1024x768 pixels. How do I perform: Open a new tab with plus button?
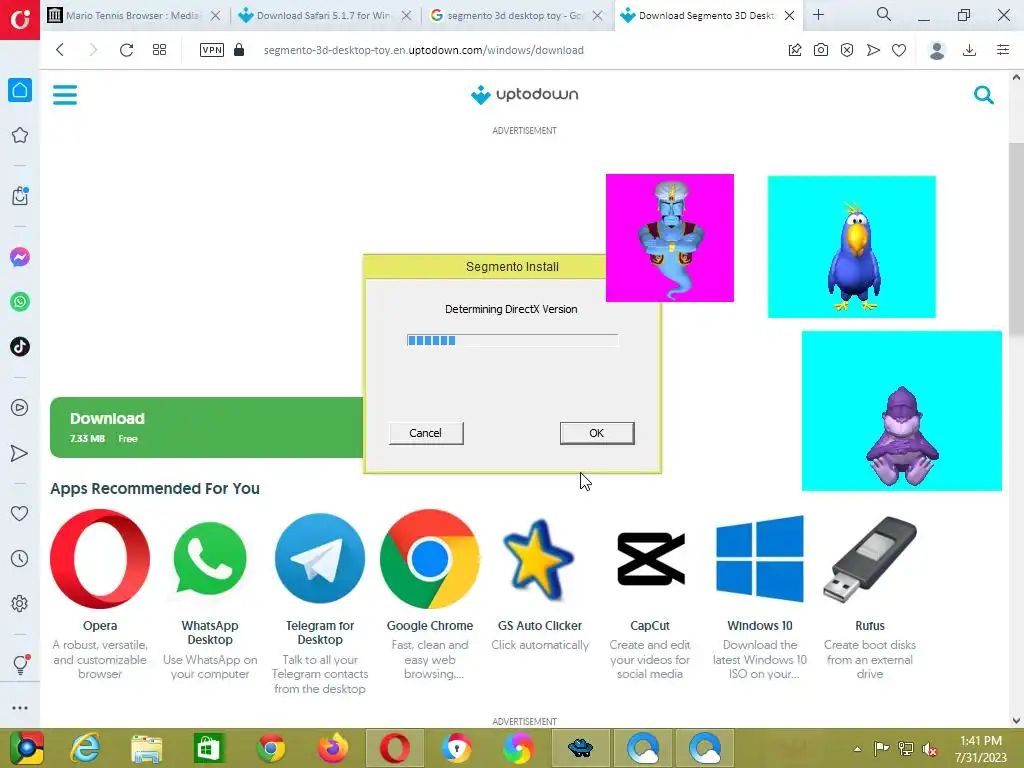[818, 14]
